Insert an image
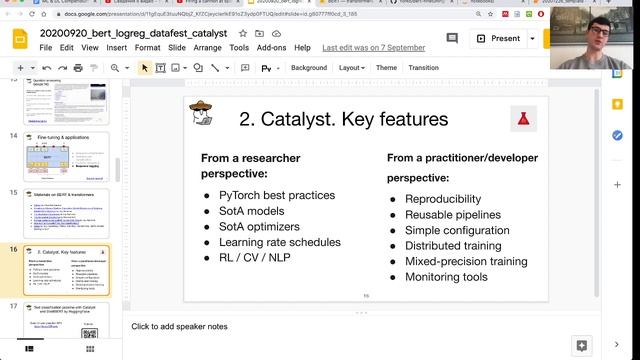 [176, 68]
